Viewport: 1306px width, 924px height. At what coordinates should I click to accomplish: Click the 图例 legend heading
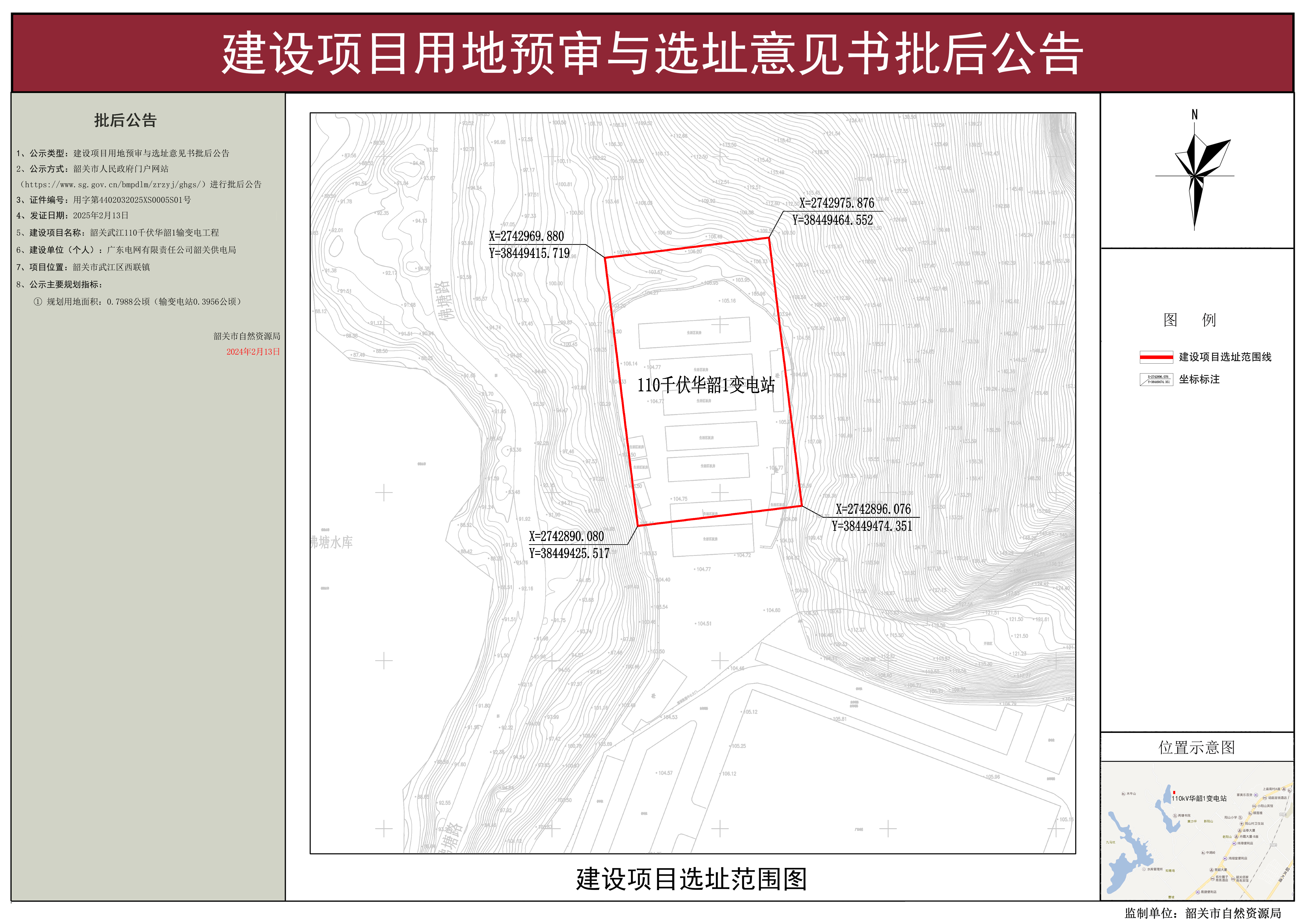click(1190, 320)
